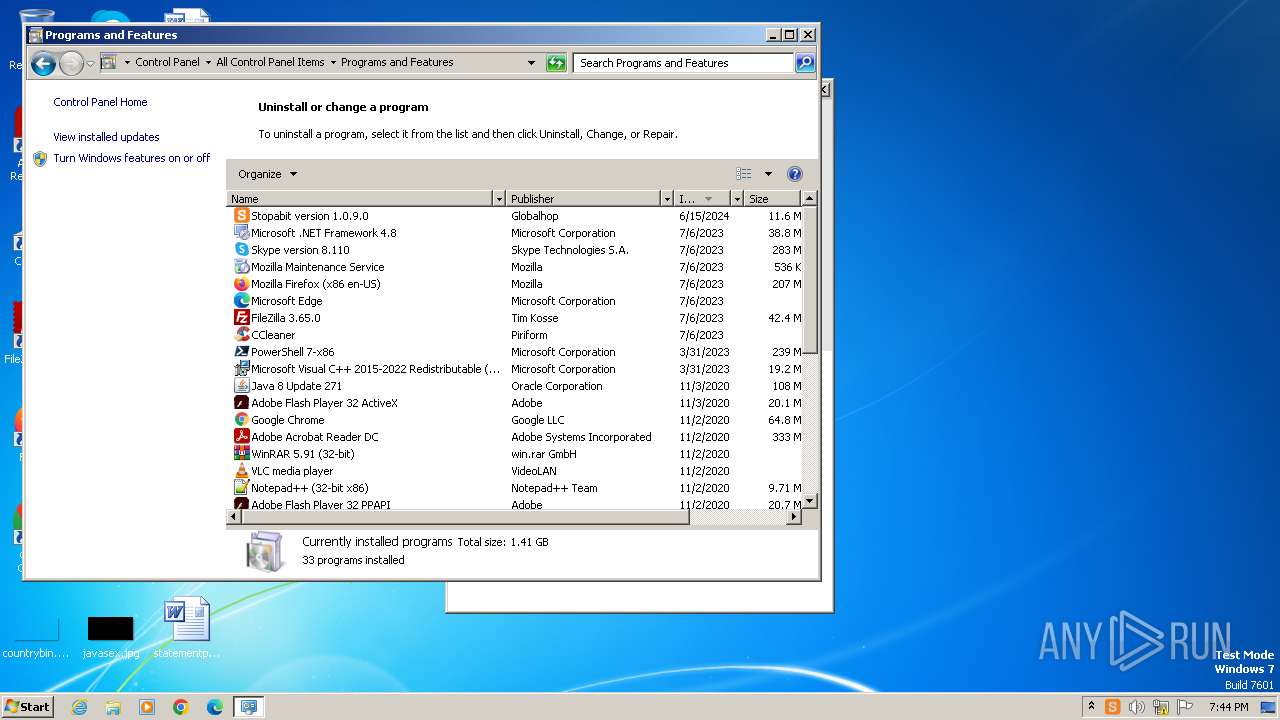The image size is (1280, 720).
Task: Click the Control Panel breadcrumb
Action: click(x=167, y=62)
